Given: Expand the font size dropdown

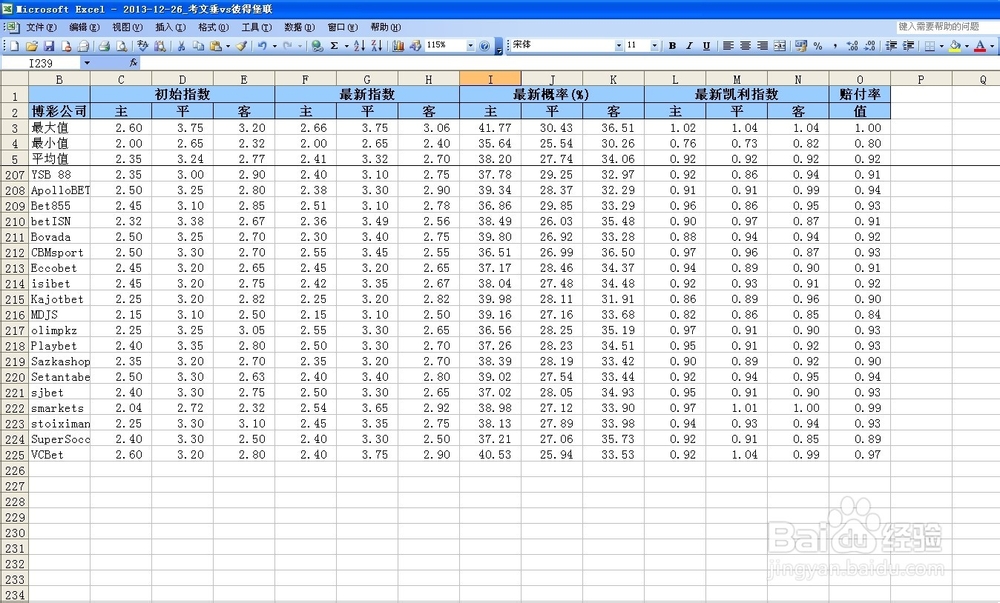Looking at the screenshot, I should pos(654,46).
